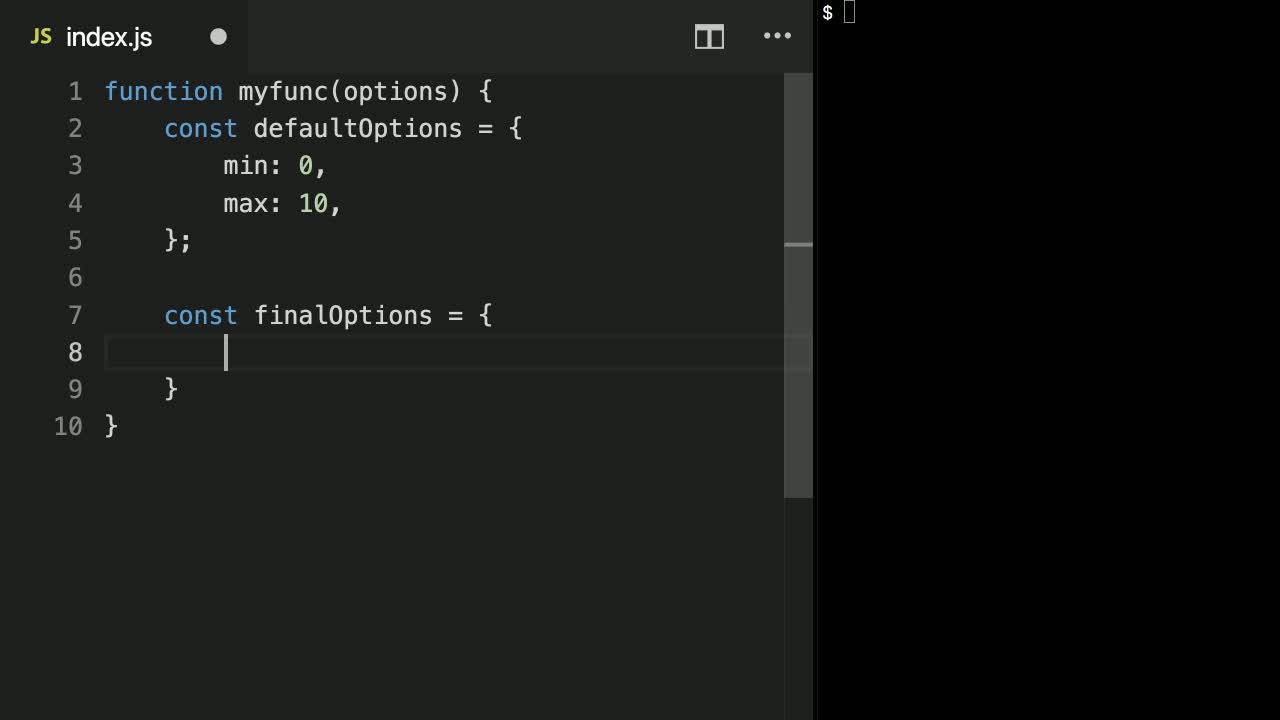Click the 'defaultOptions' variable name
Image resolution: width=1280 pixels, height=720 pixels.
(357, 129)
